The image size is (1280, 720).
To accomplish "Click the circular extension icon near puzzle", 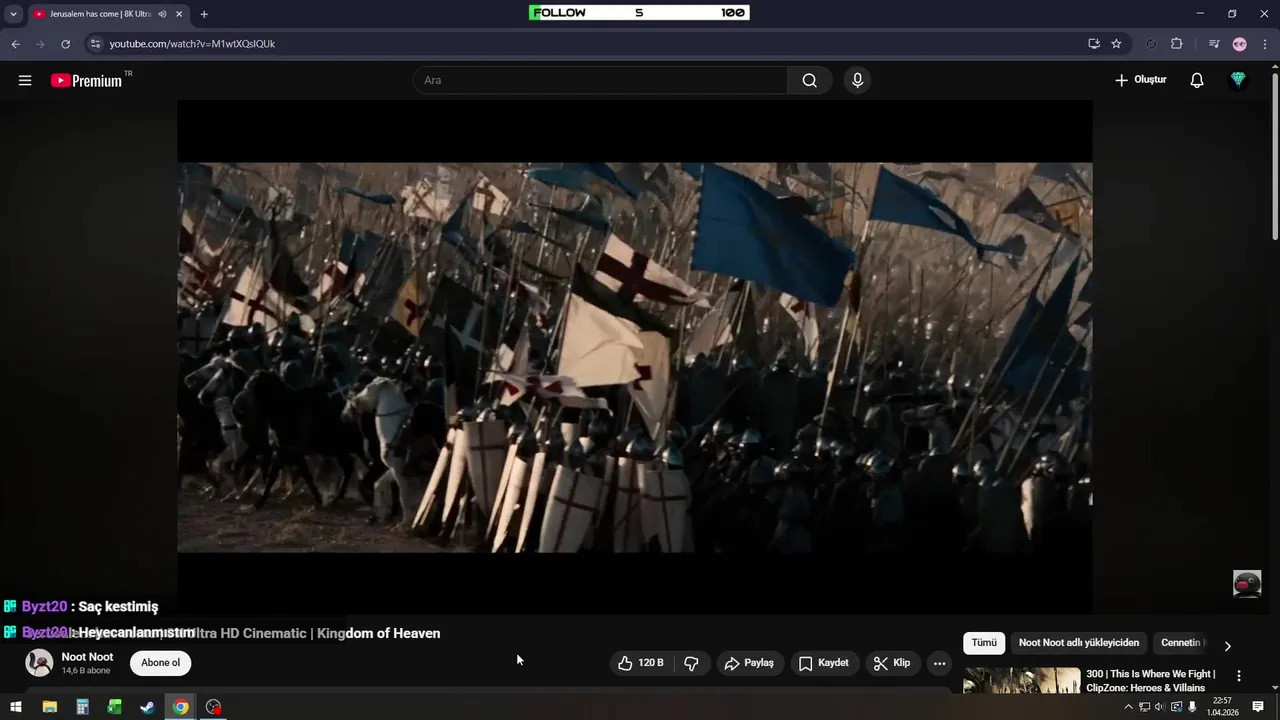I will click(x=1151, y=44).
